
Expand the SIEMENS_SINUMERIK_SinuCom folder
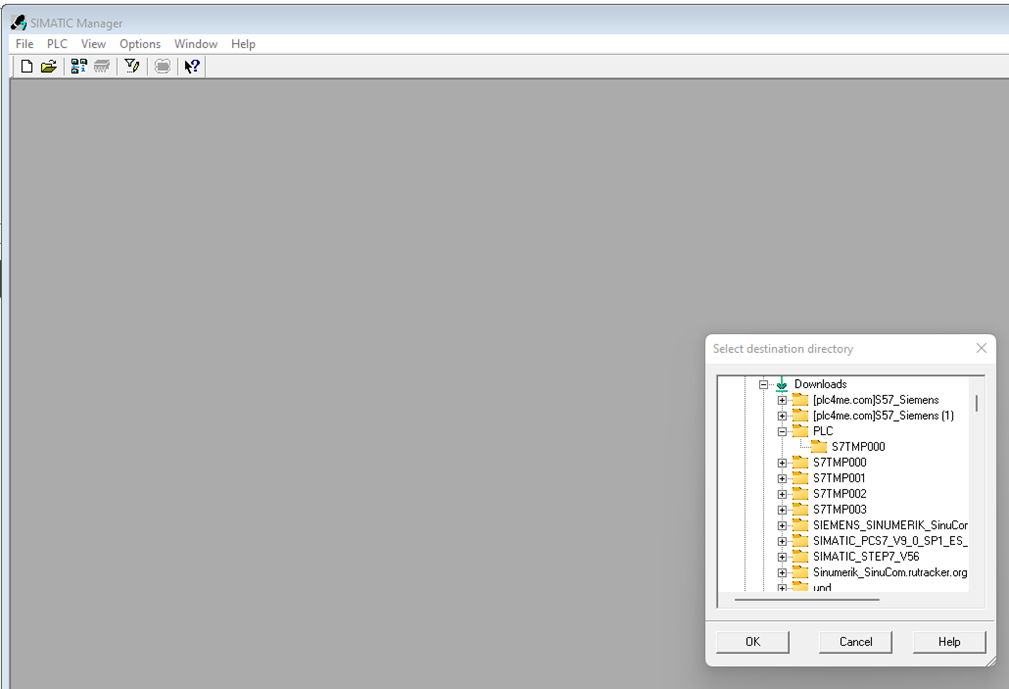(x=782, y=526)
